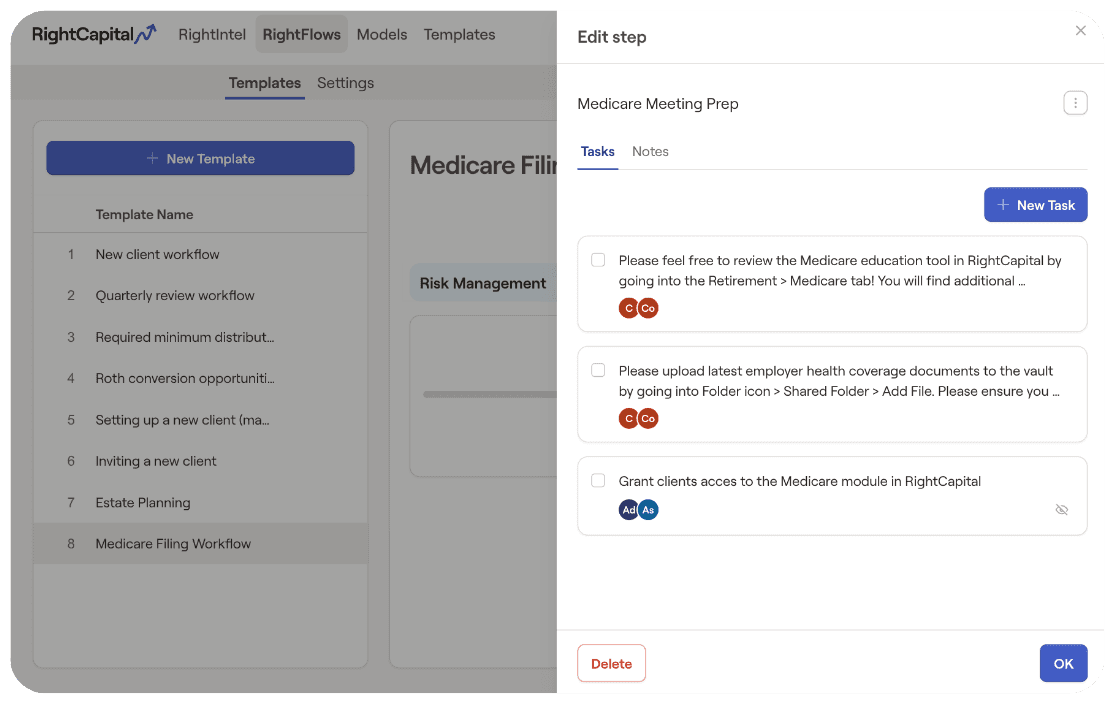Image resolution: width=1116 pixels, height=704 pixels.
Task: Select the Medicare Filing Workflow template
Action: tap(200, 544)
